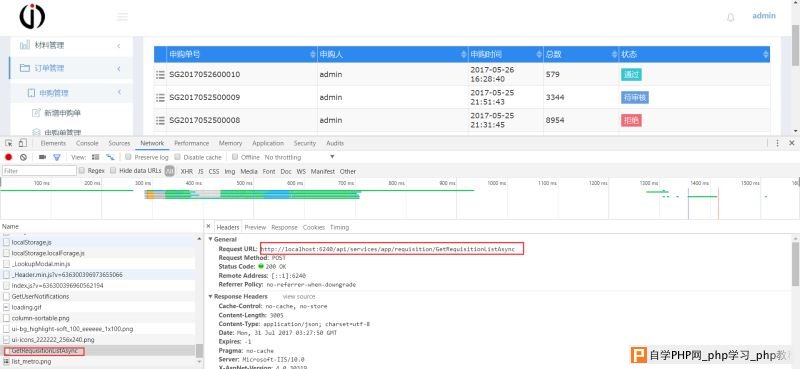Tick Hide data URLs checkbox
This screenshot has width=800, height=369.
point(113,171)
